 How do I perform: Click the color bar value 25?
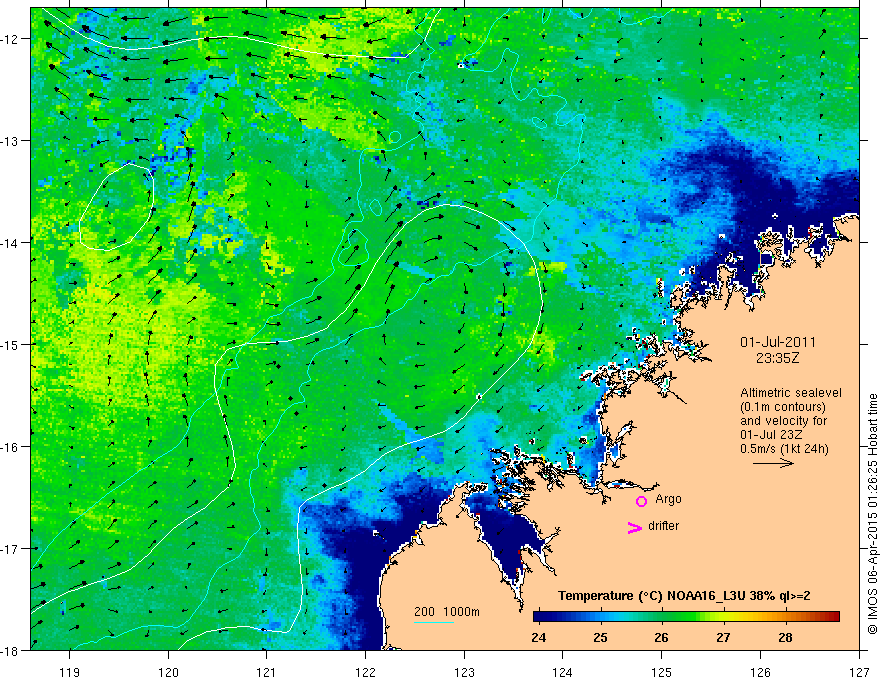[x=601, y=637]
